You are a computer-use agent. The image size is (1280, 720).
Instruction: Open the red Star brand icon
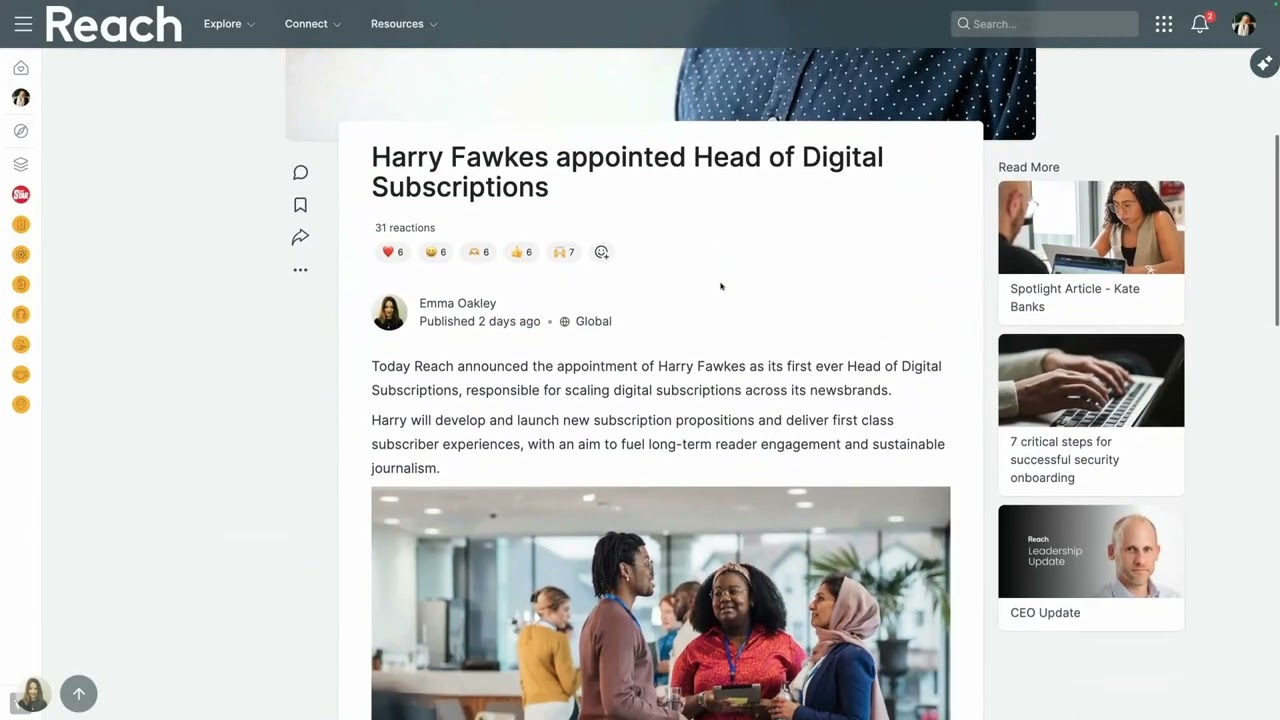pyautogui.click(x=21, y=194)
